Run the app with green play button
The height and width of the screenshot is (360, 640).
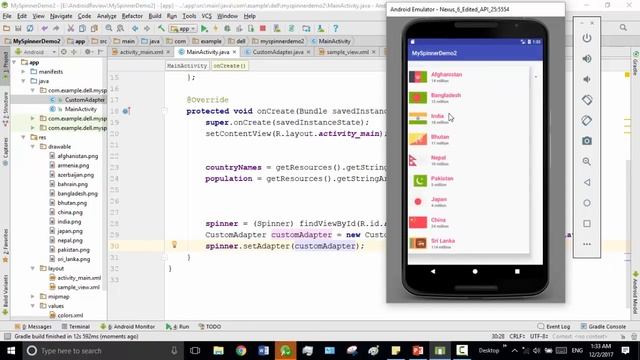click(204, 29)
